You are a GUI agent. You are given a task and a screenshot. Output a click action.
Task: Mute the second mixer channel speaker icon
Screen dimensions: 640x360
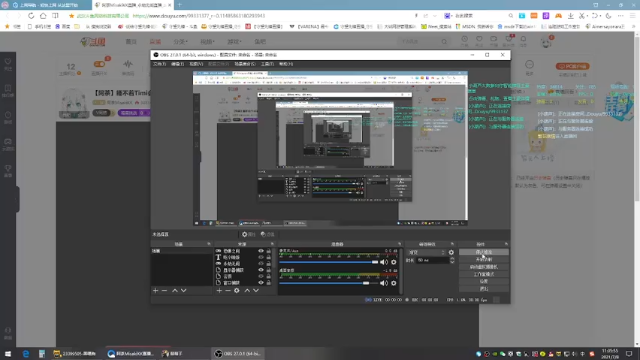tap(384, 283)
